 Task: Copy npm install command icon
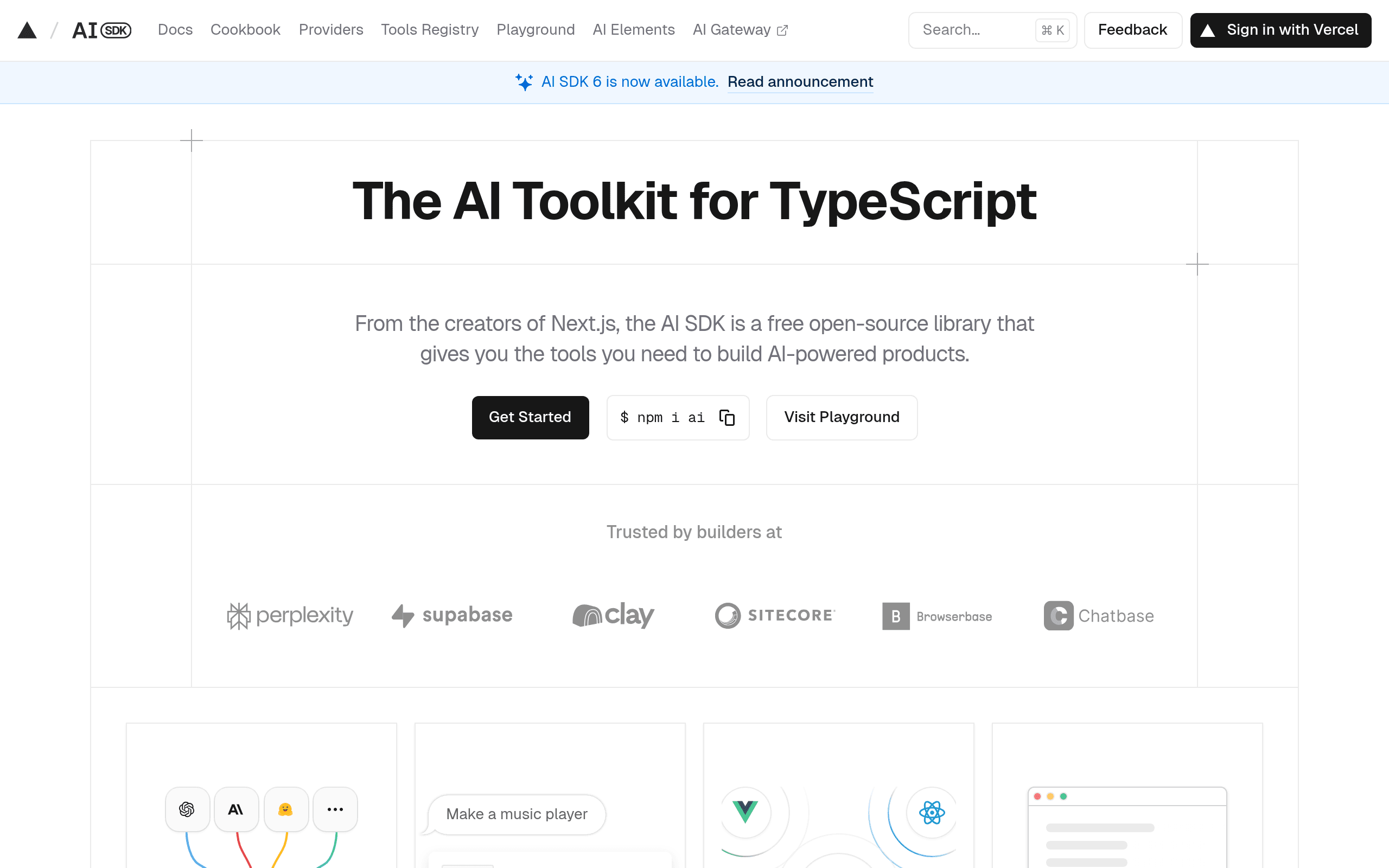coord(727,417)
